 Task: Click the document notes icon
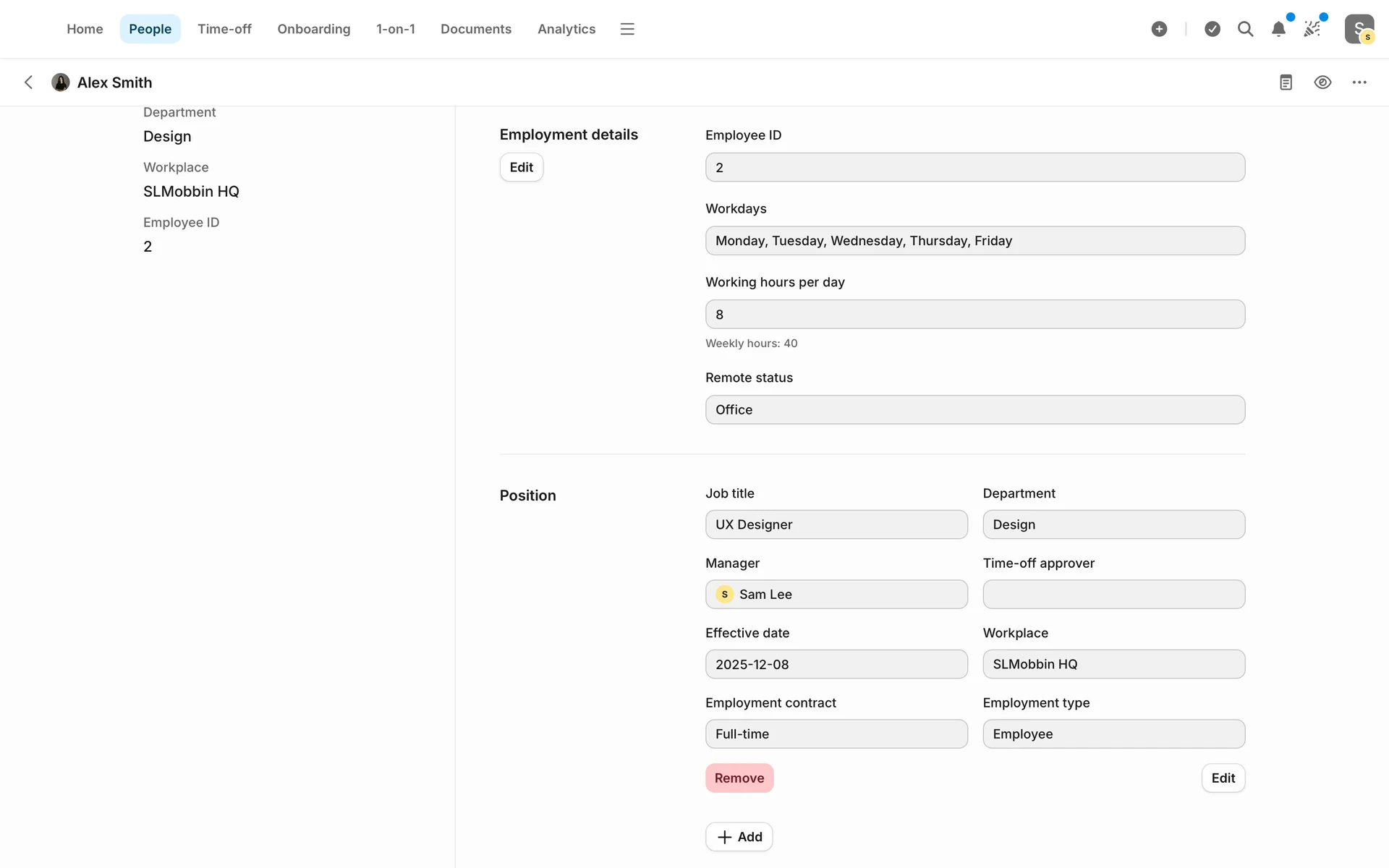(x=1286, y=82)
